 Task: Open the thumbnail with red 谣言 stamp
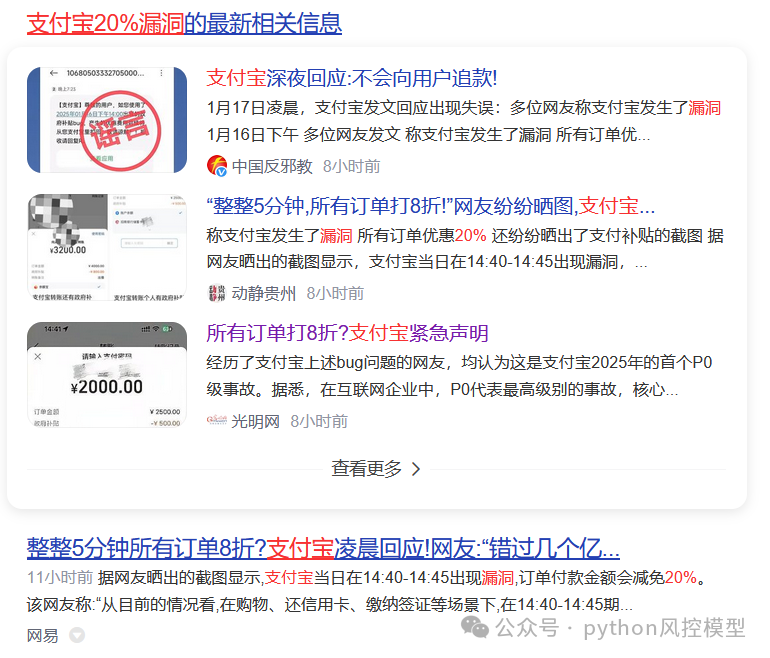107,120
